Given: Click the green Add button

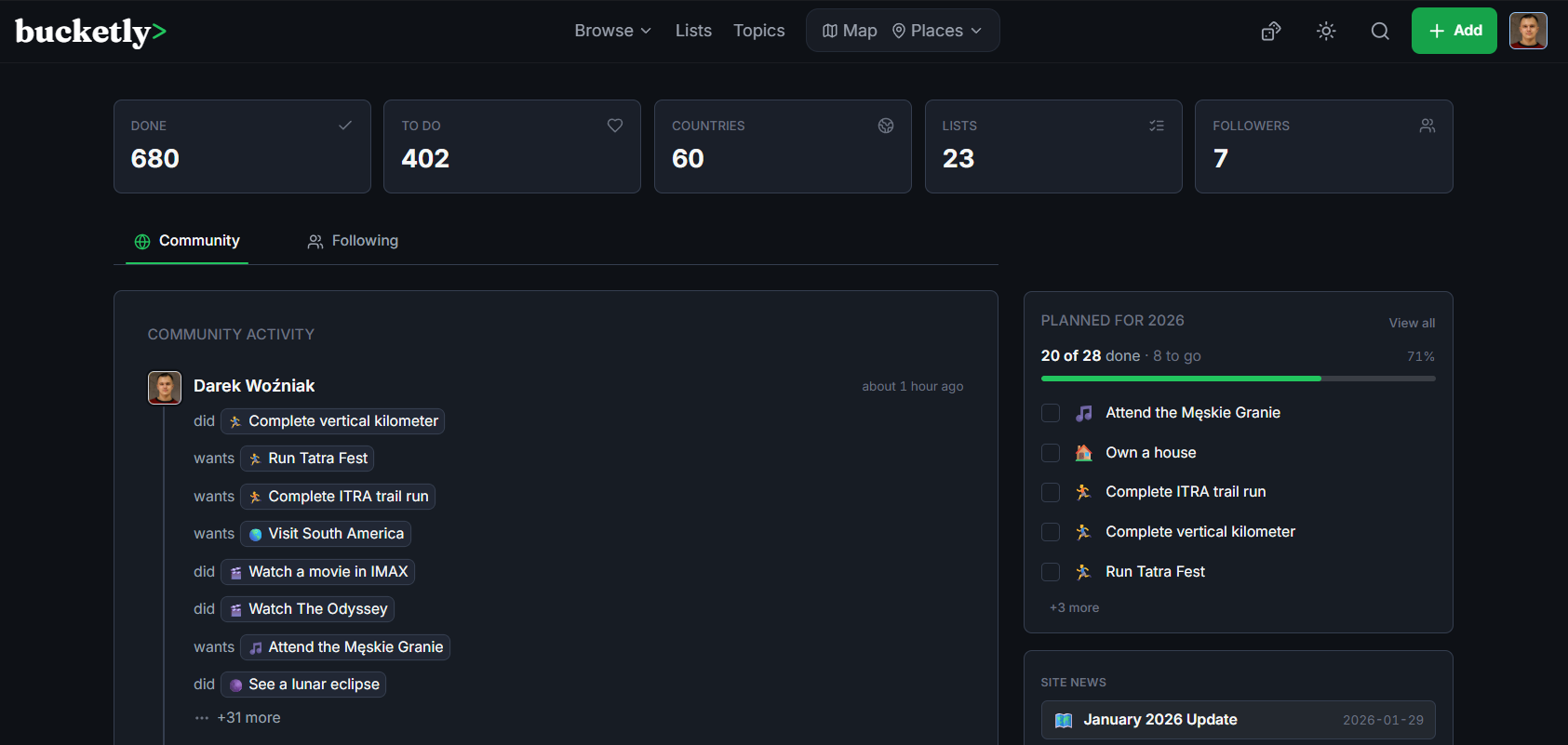Looking at the screenshot, I should coord(1454,31).
